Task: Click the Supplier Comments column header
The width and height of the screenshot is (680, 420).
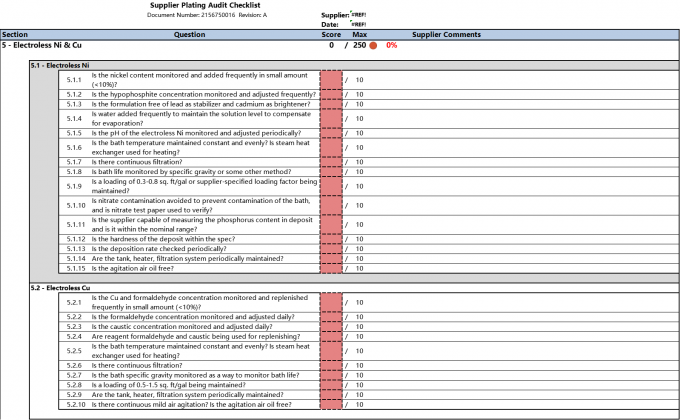Action: pos(447,34)
